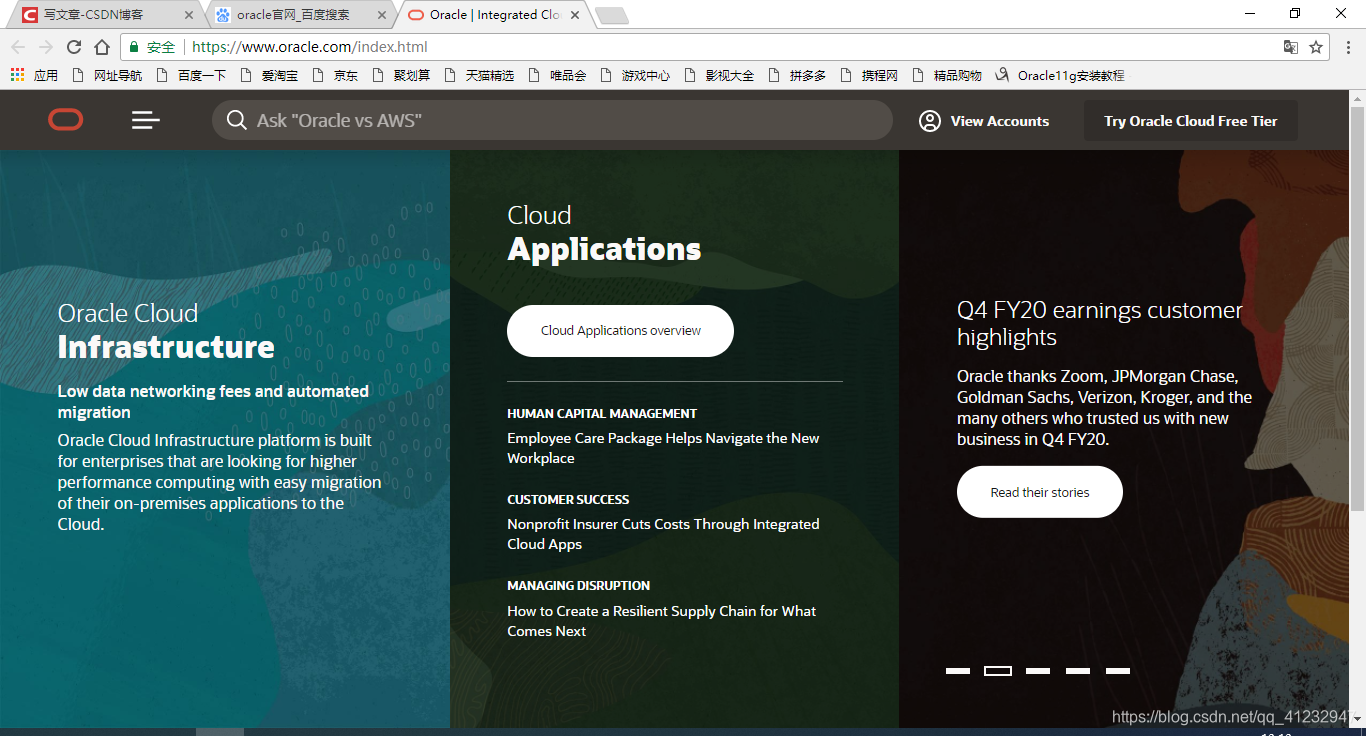The height and width of the screenshot is (736, 1366).
Task: Open the translate page icon
Action: click(x=1291, y=47)
